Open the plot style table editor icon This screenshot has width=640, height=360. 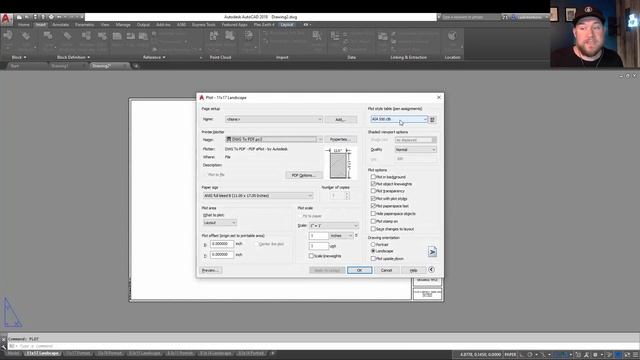point(432,119)
